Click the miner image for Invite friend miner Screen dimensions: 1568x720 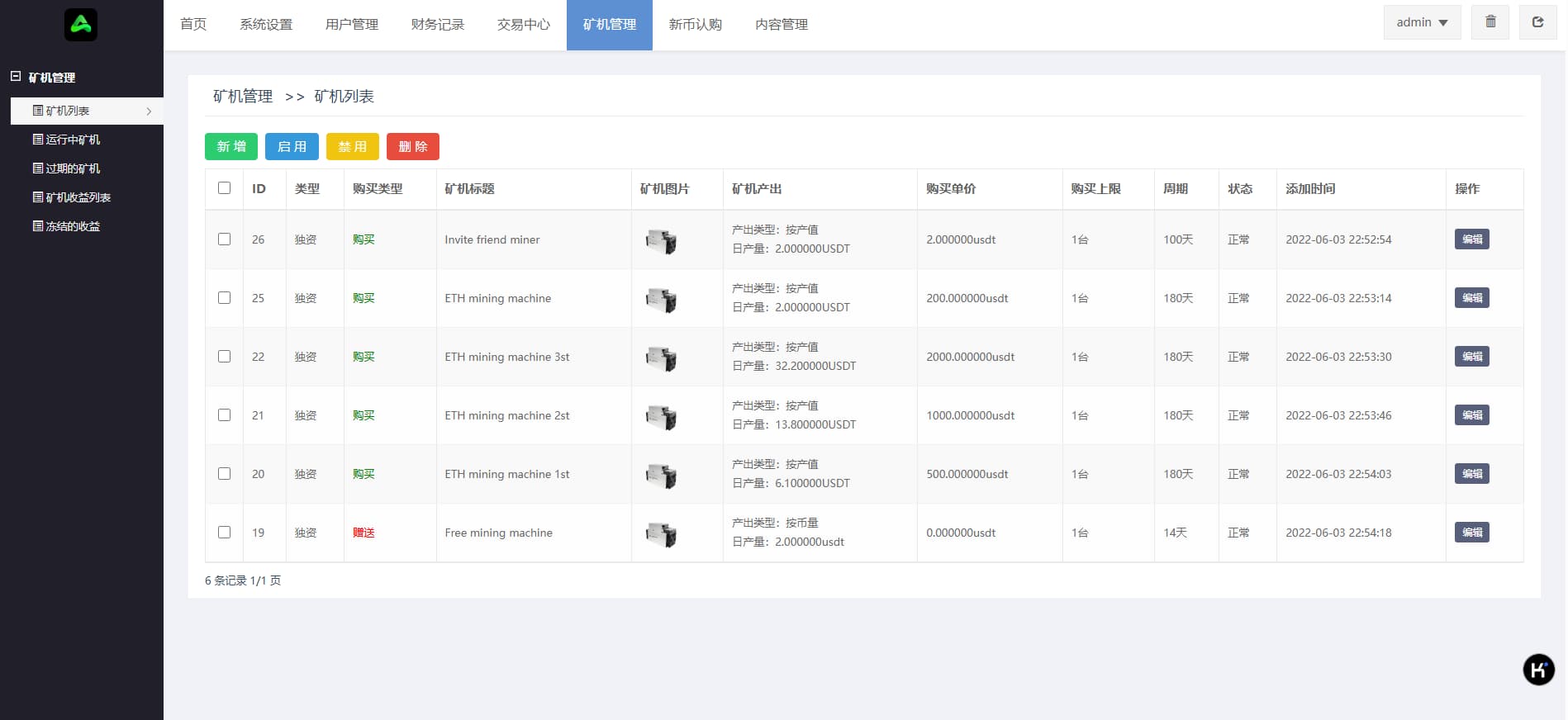tap(661, 241)
